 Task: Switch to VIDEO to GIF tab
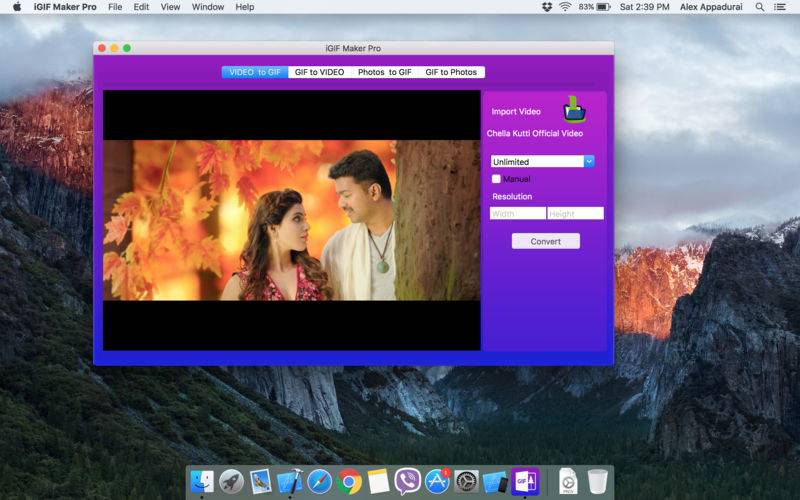point(255,72)
